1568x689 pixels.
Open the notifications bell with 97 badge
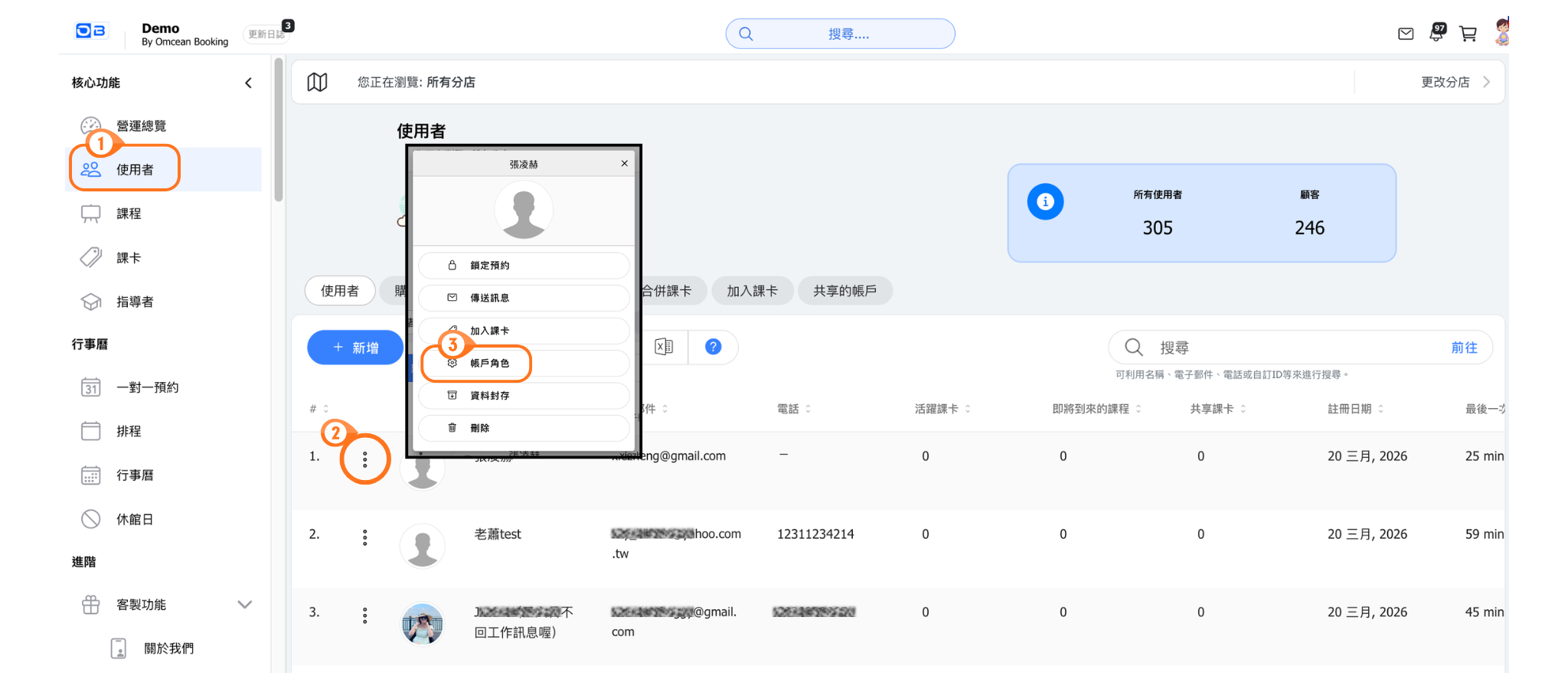[x=1436, y=34]
